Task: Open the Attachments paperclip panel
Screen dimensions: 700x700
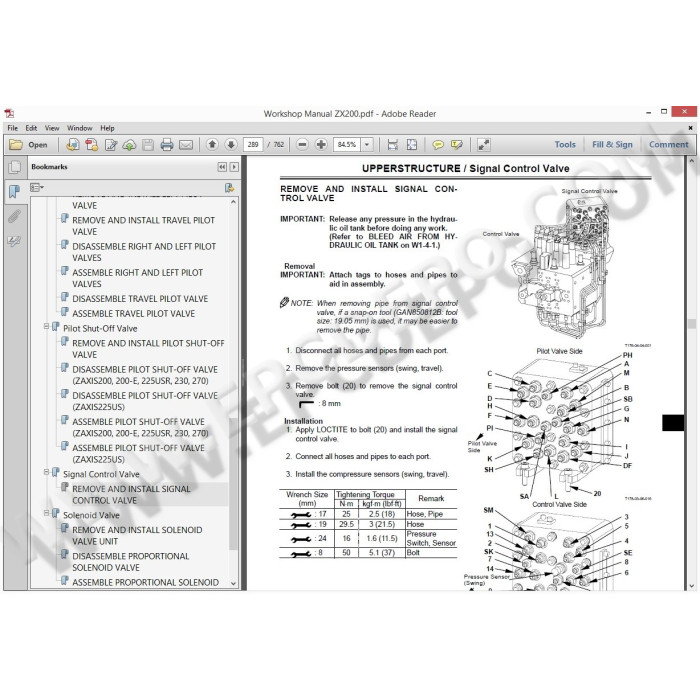Action: [15, 217]
